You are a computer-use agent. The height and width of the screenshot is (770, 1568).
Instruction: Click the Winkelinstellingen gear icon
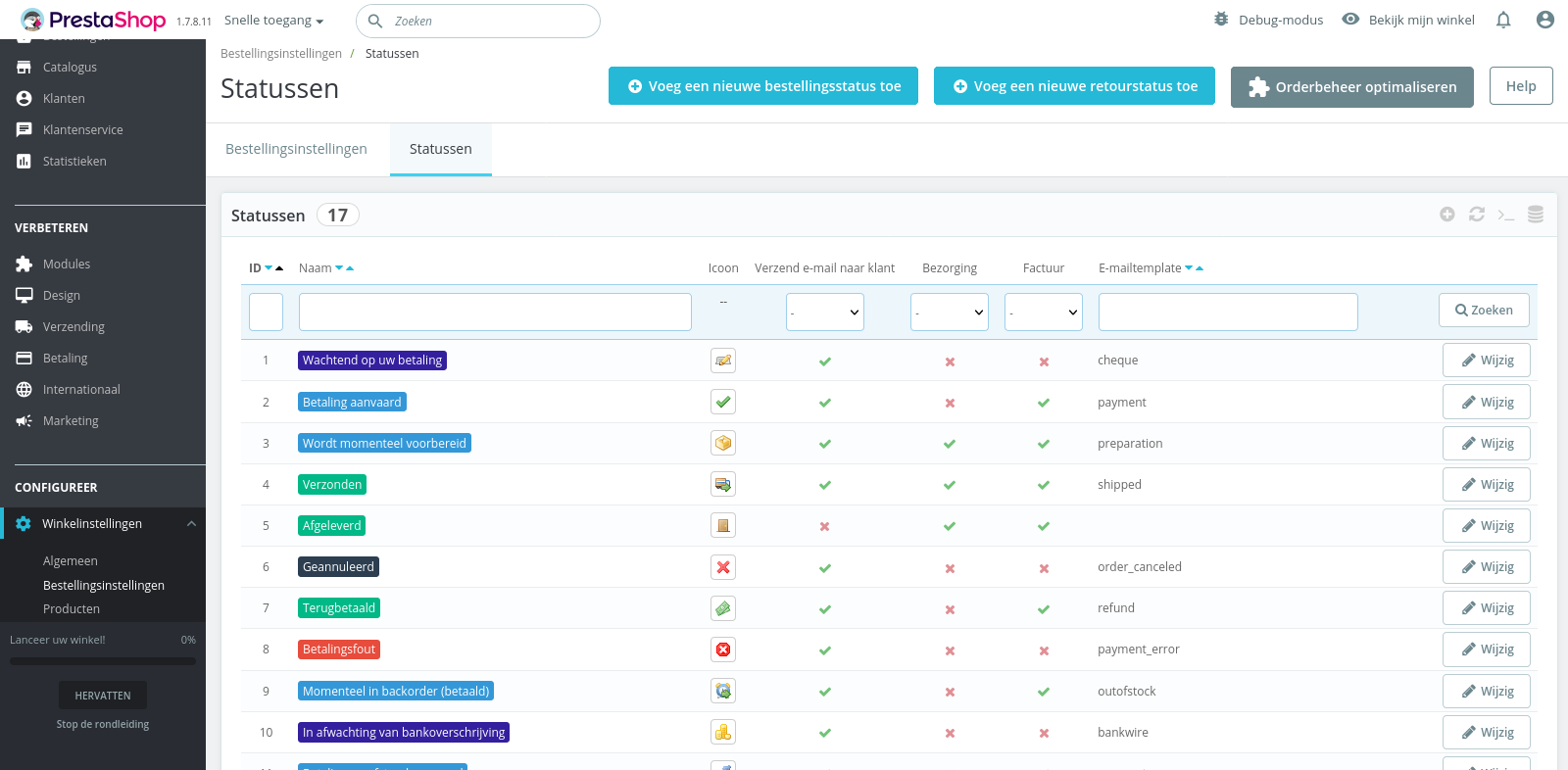24,524
